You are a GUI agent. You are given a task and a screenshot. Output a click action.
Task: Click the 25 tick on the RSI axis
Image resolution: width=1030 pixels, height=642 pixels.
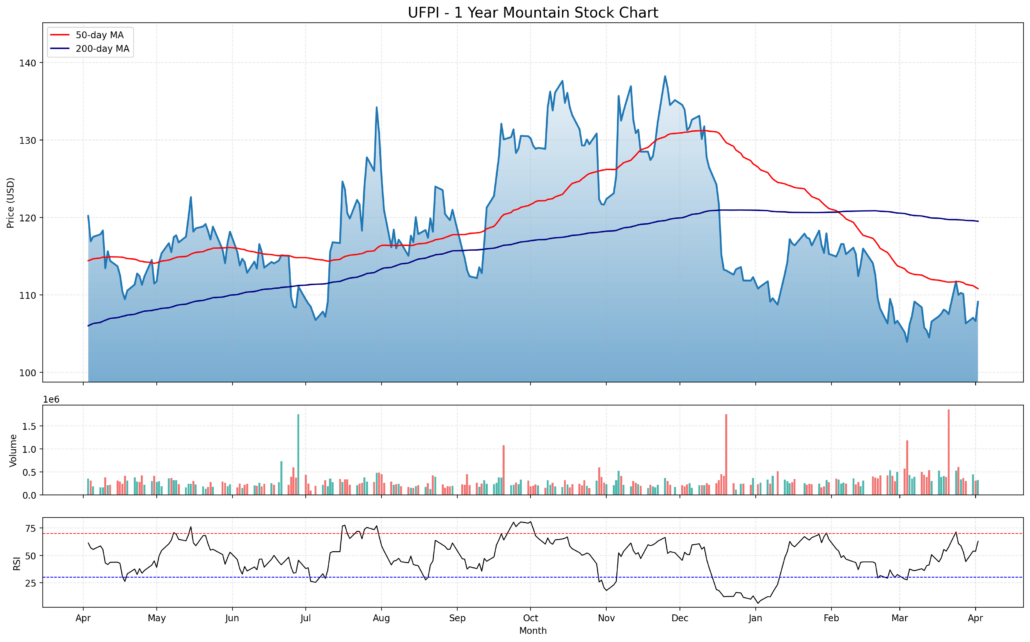(31, 583)
